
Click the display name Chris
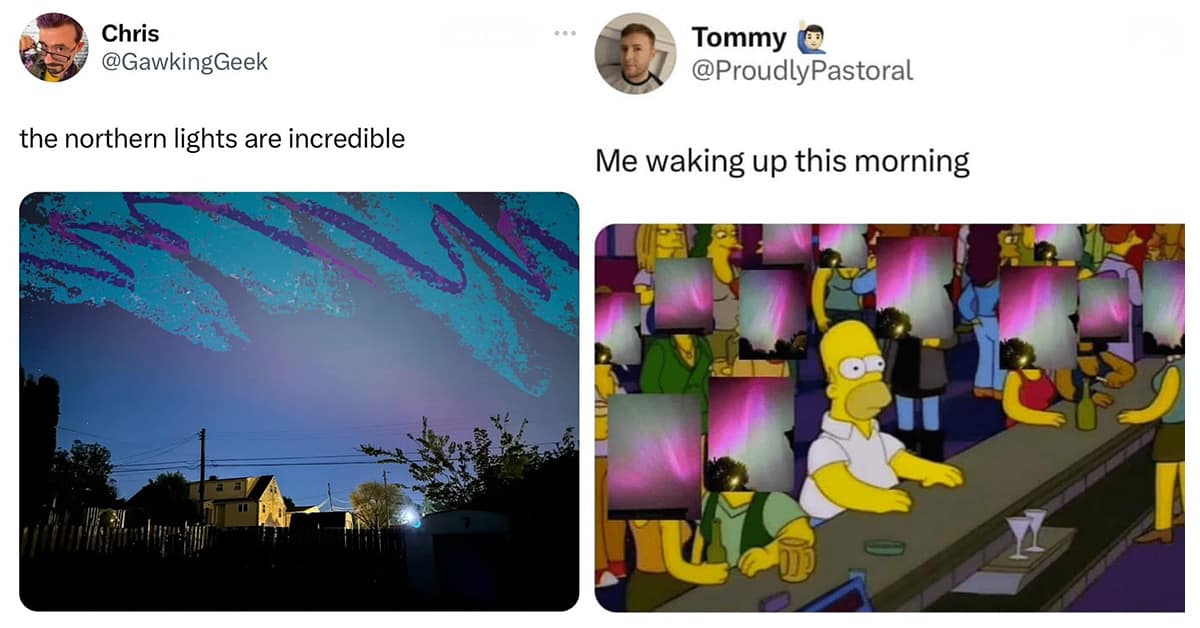coord(130,33)
